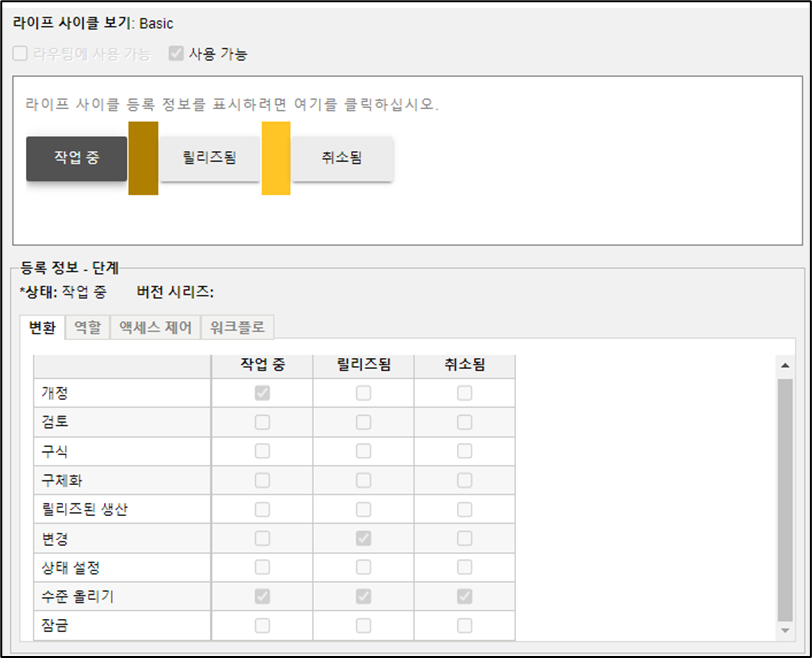Toggle 개정 checkbox in 작업 중 column
The image size is (812, 658).
click(262, 393)
